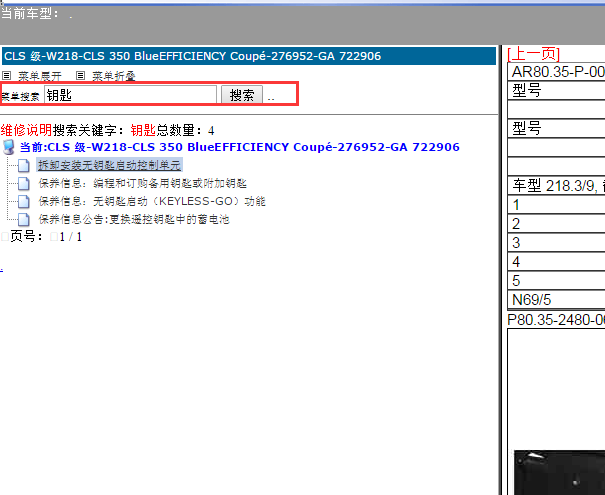Open 拆卸安装无钥匙启动控制单元 result
The width and height of the screenshot is (605, 495).
(110, 165)
